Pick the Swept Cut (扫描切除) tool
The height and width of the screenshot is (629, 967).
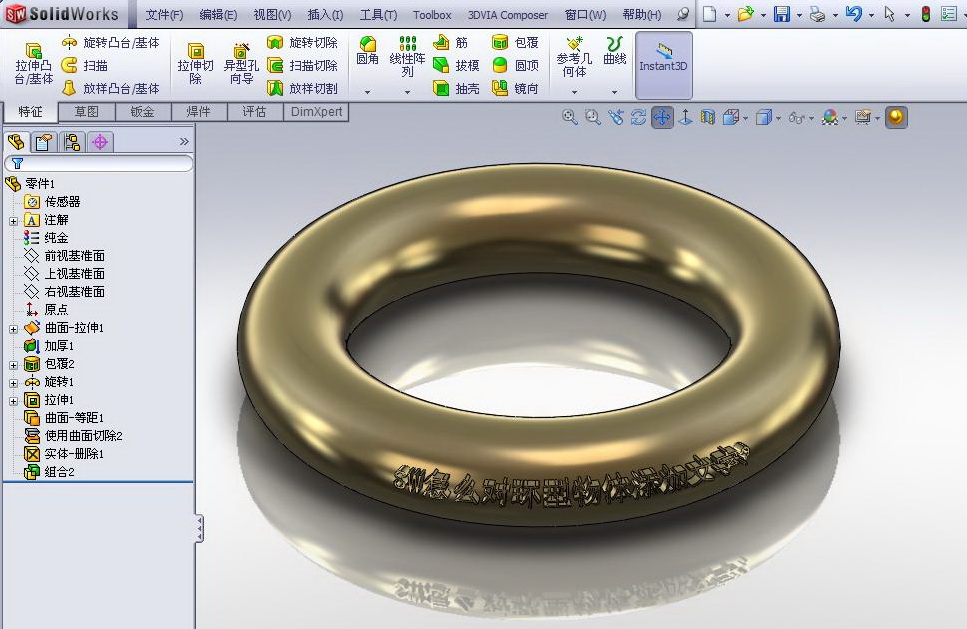click(302, 65)
